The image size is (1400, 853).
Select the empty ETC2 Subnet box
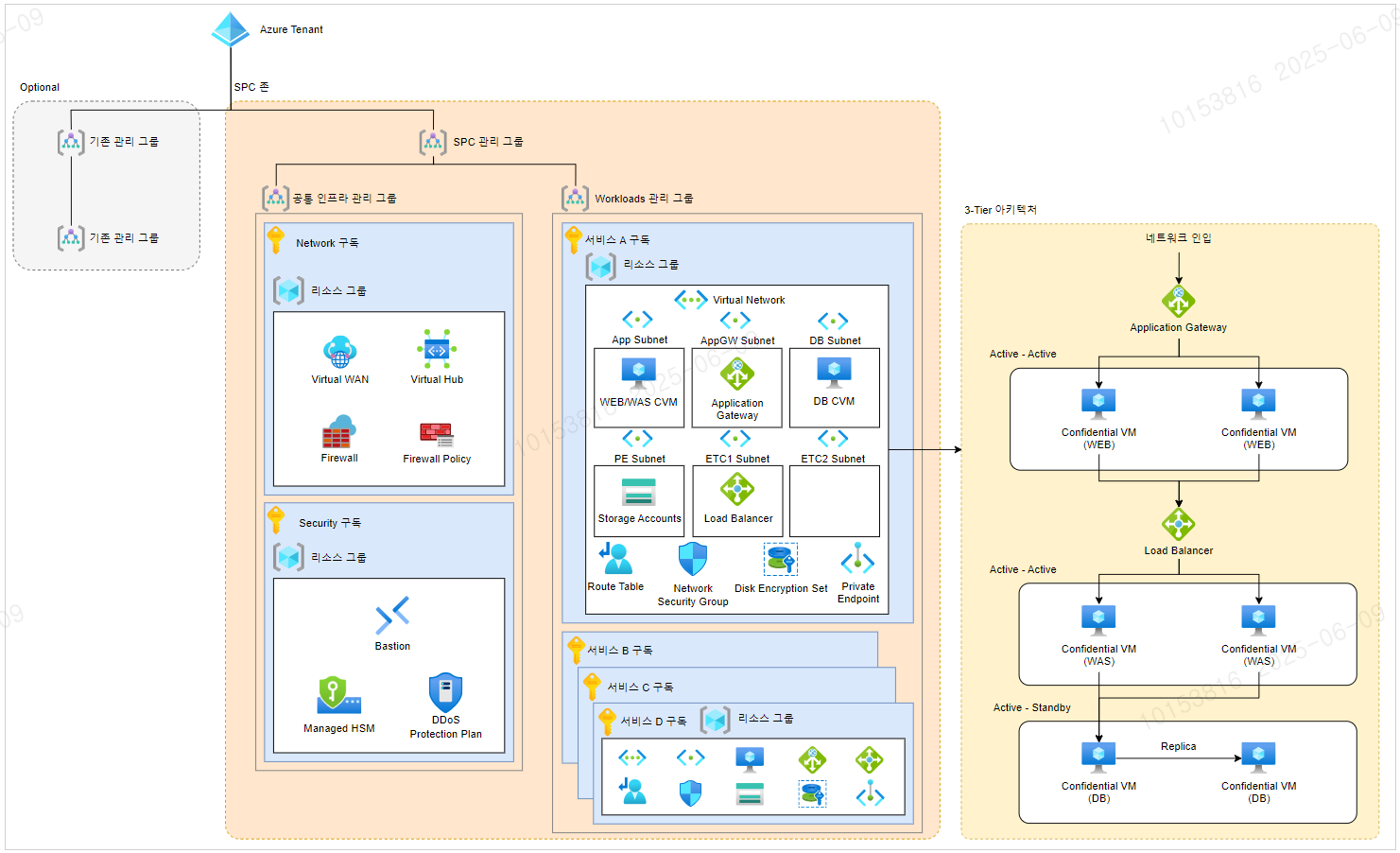click(835, 501)
